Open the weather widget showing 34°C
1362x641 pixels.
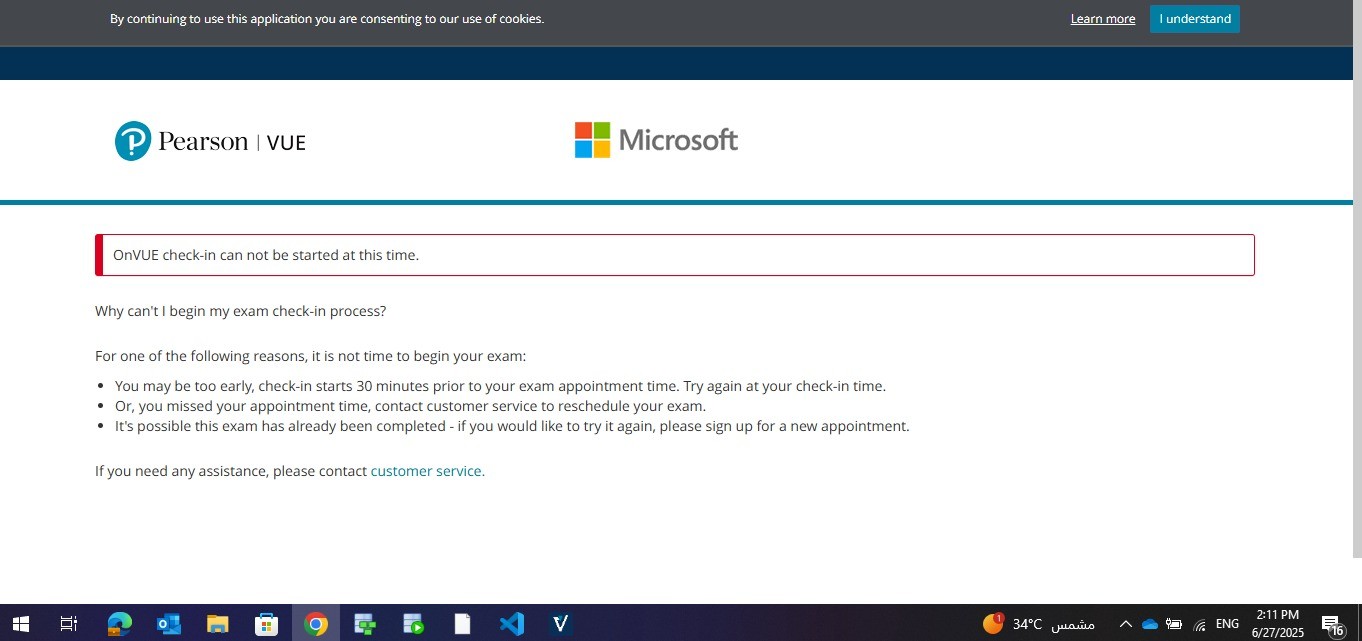point(1039,624)
